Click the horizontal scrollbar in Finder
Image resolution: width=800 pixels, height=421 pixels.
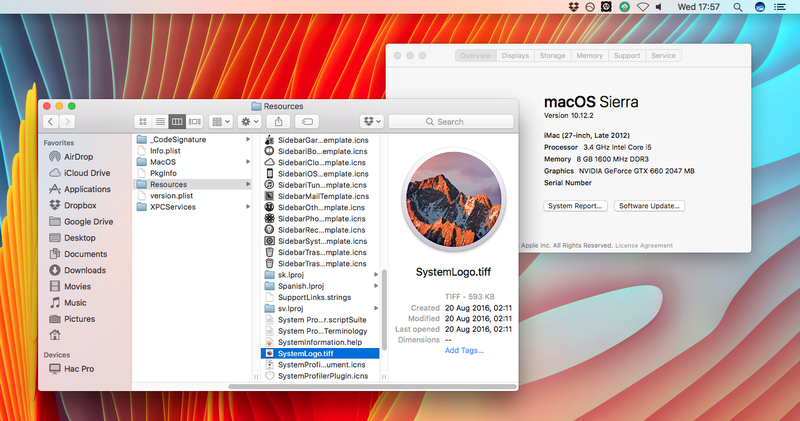[372, 386]
